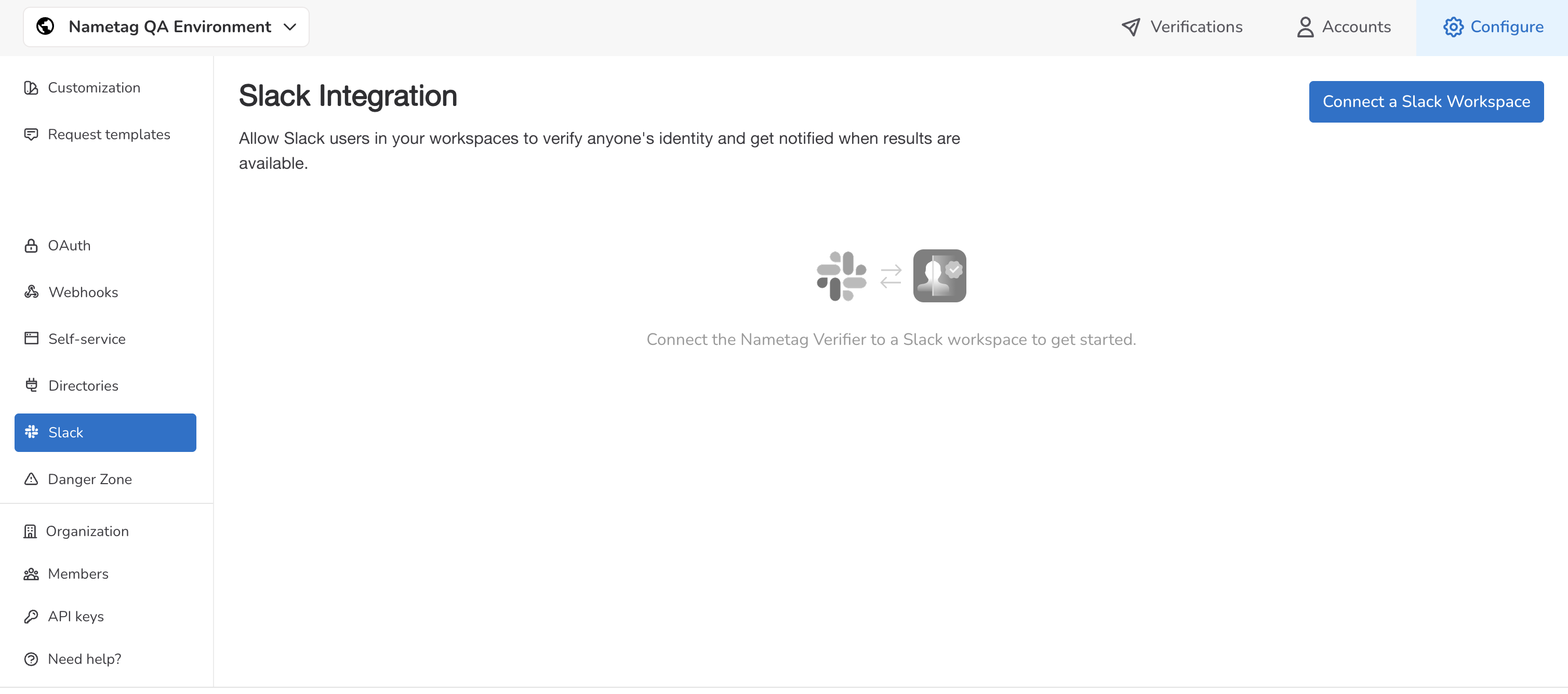Click the grey Slack logo graphic
Viewport: 1568px width, 694px height.
point(841,276)
